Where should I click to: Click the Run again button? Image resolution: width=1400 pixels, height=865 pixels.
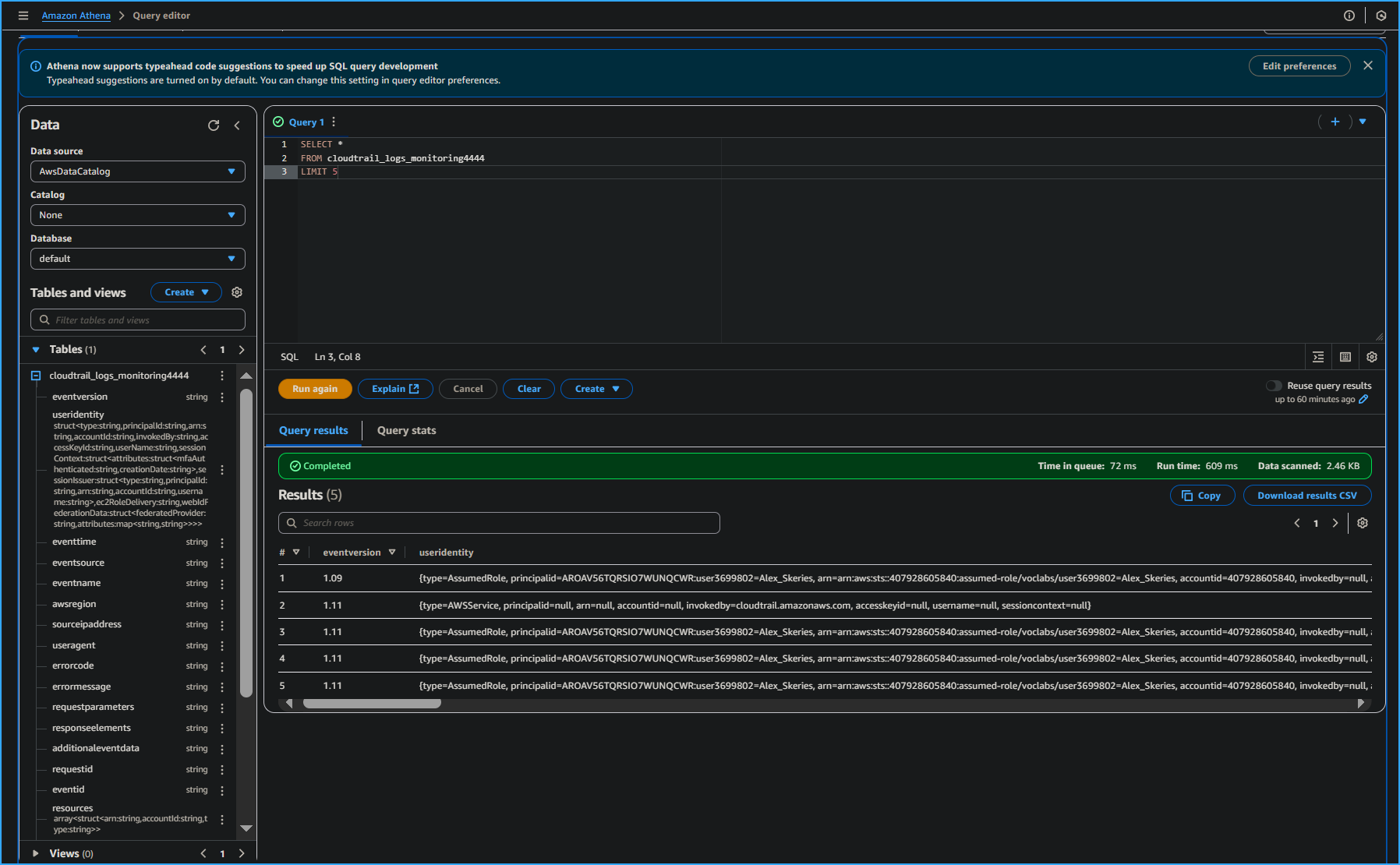(x=314, y=388)
